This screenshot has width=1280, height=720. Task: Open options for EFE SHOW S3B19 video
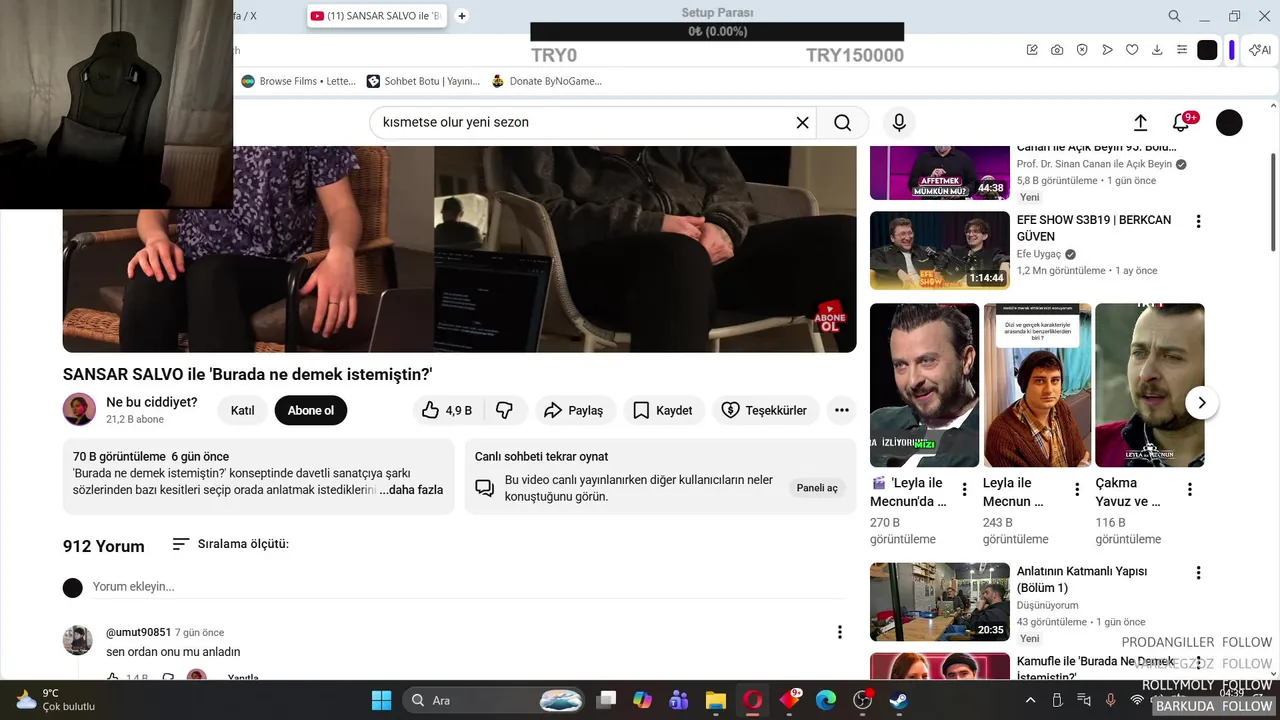click(x=1198, y=221)
